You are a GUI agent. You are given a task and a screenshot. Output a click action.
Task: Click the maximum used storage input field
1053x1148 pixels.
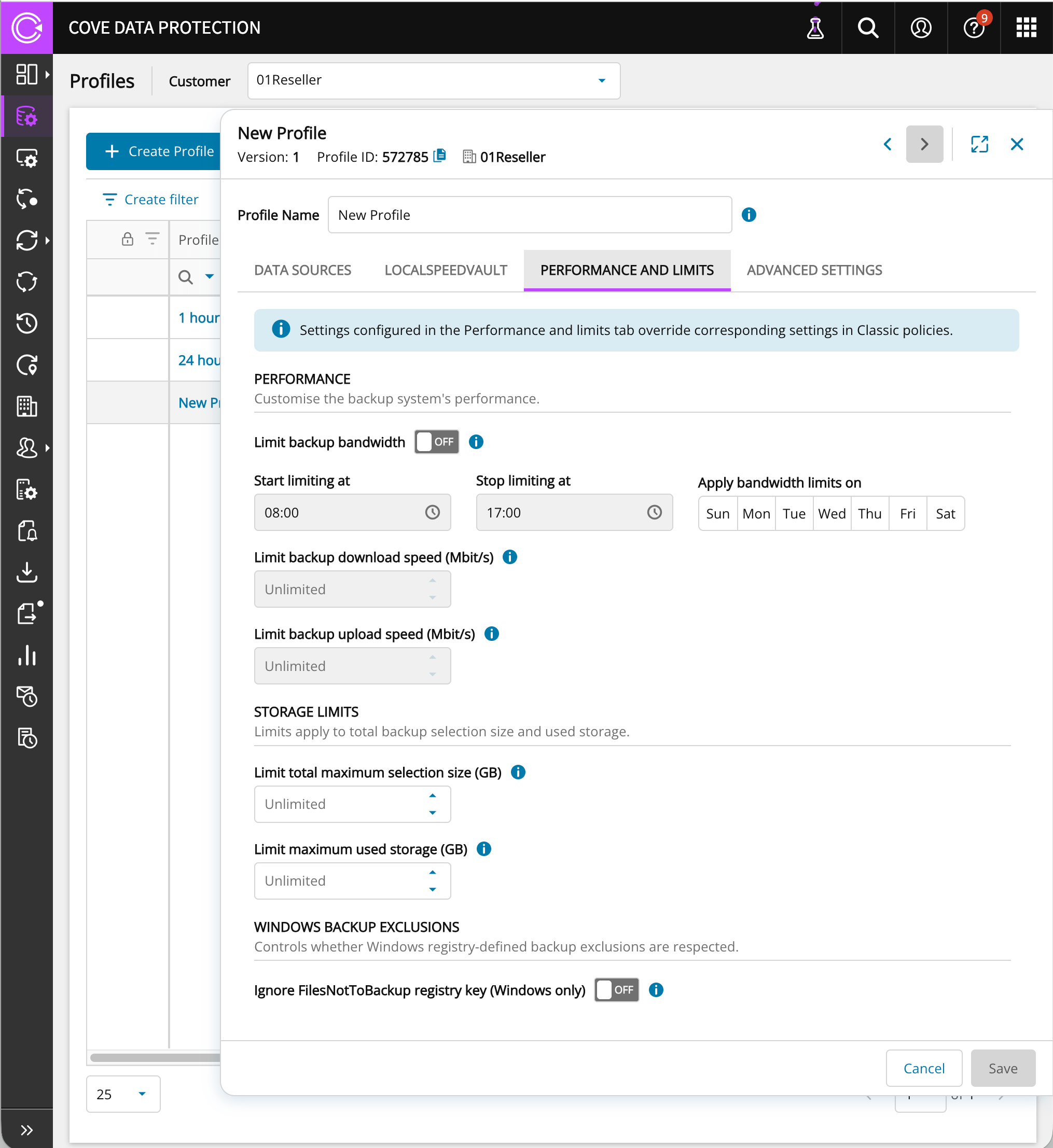(352, 881)
